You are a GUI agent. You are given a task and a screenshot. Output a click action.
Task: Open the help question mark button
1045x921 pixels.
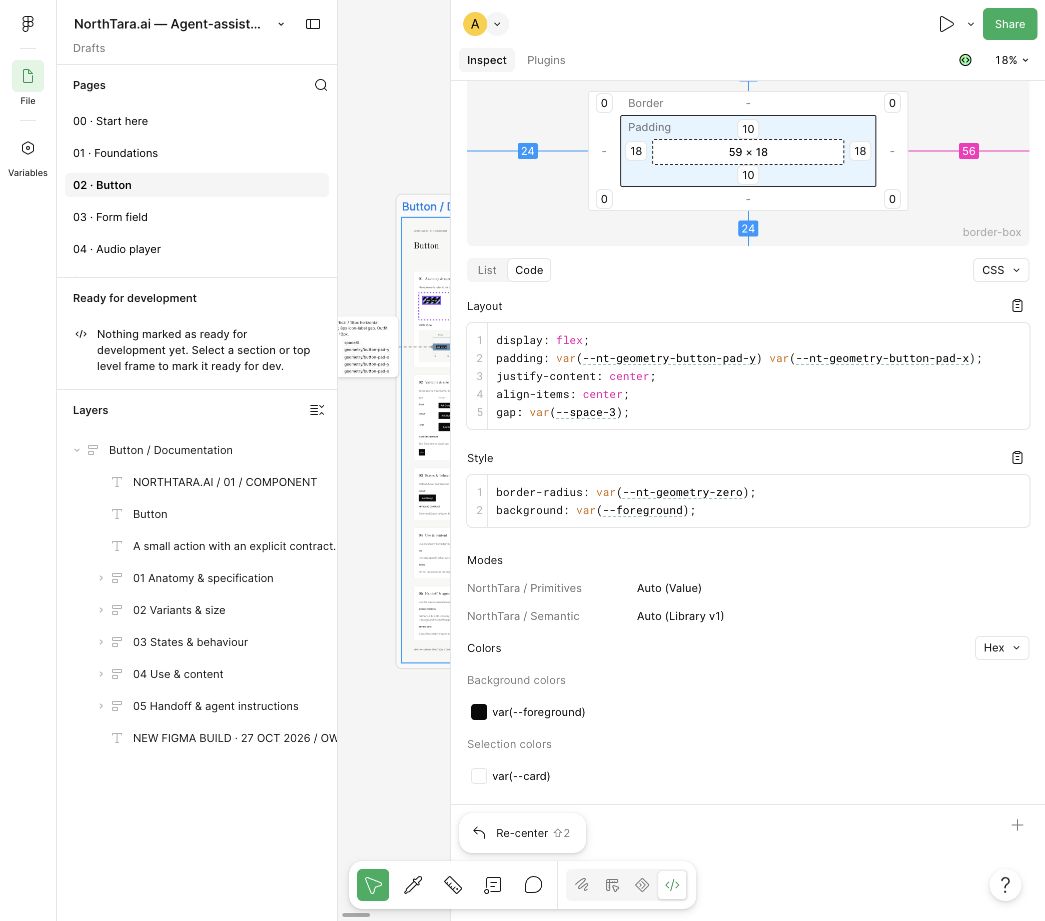click(x=1005, y=885)
